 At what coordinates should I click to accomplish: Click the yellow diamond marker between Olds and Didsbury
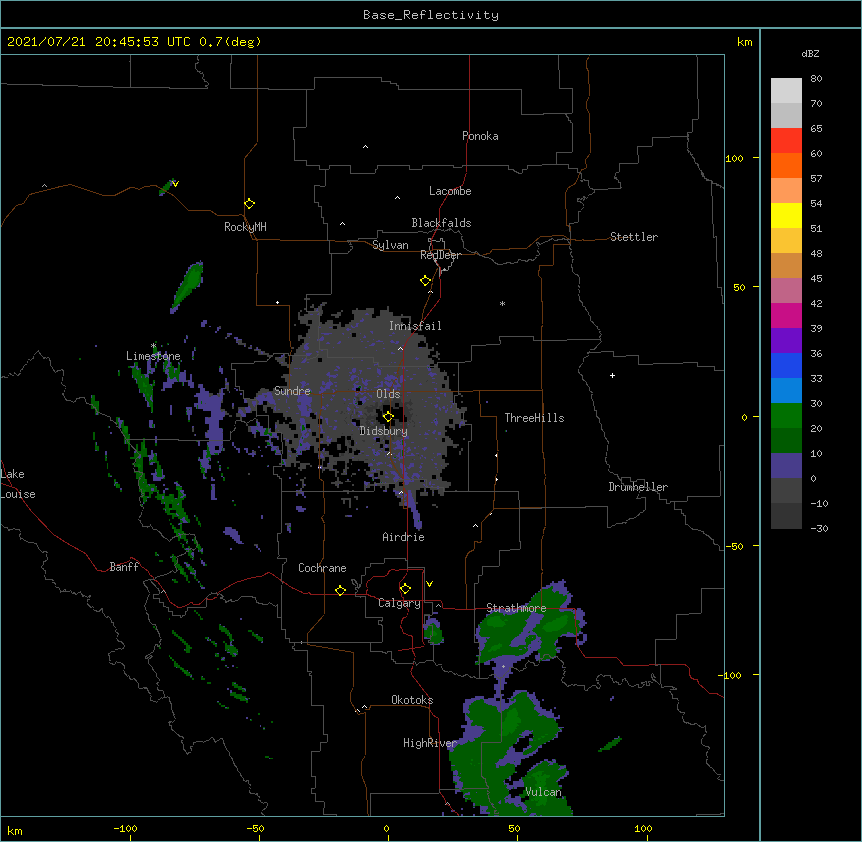(x=388, y=417)
